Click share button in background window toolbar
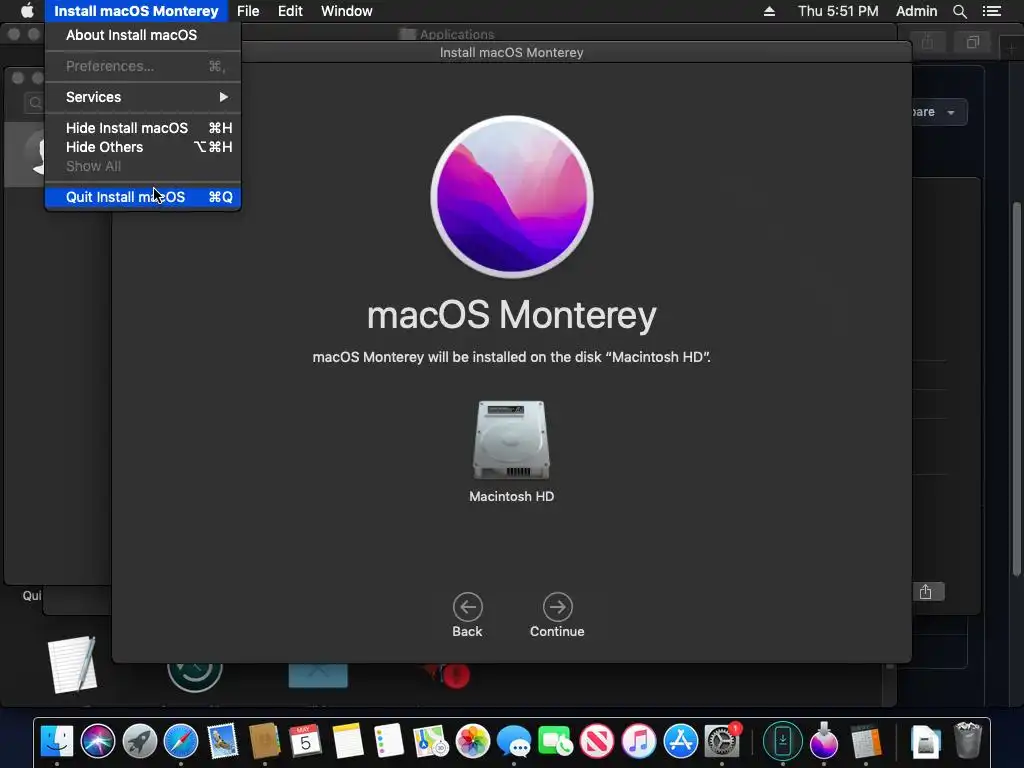 click(x=927, y=42)
